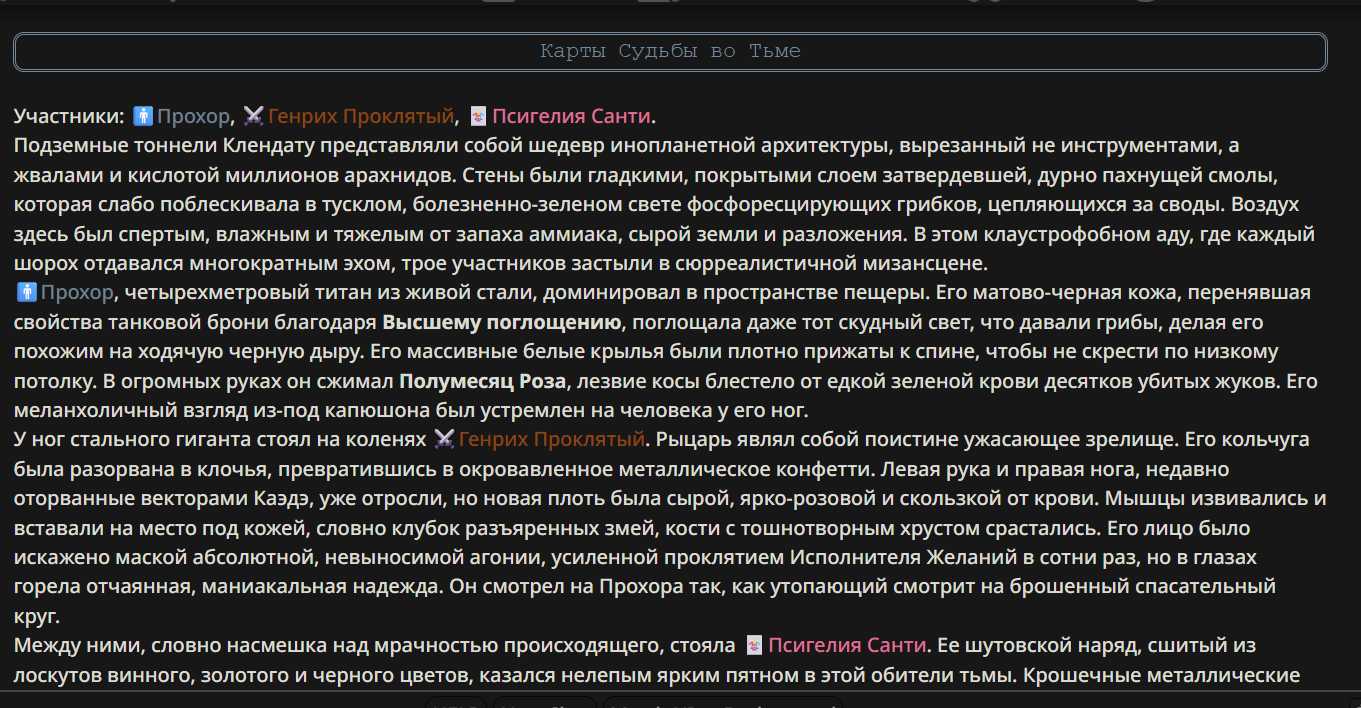The width and height of the screenshot is (1361, 708).
Task: Select the name Прохор before "четырехметровый титан"
Action: [77, 293]
